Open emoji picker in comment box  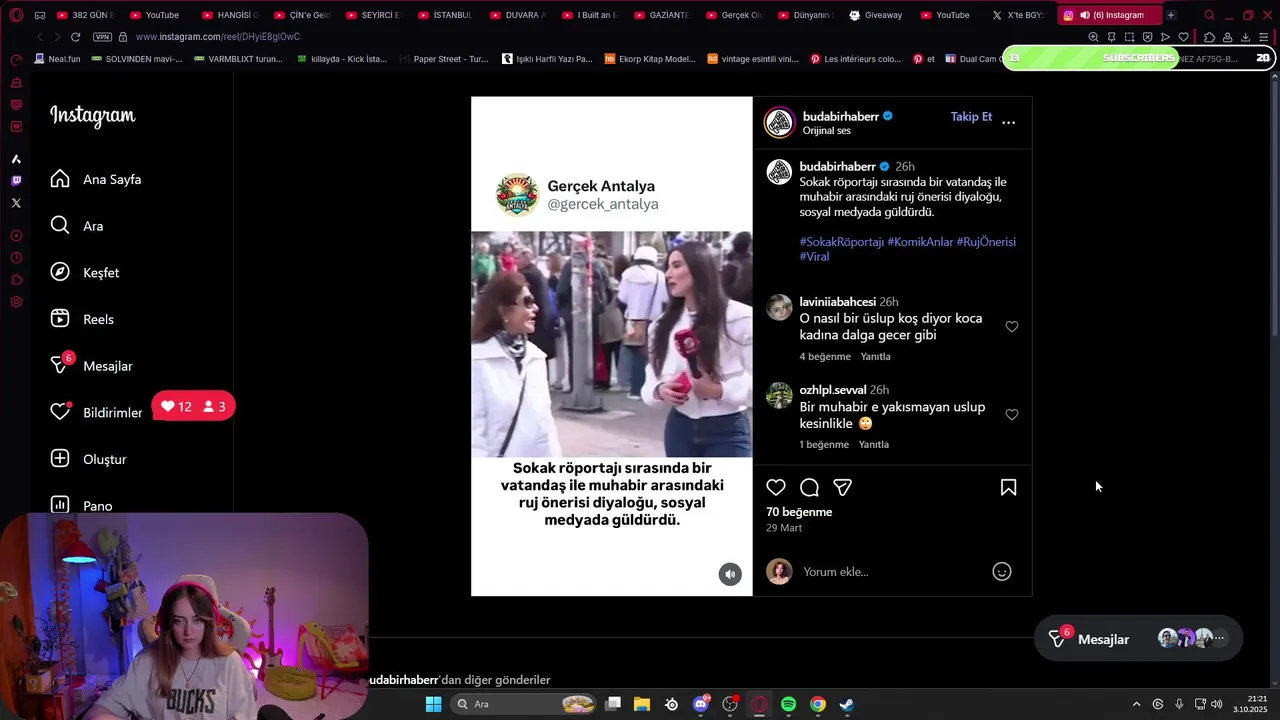point(1001,572)
